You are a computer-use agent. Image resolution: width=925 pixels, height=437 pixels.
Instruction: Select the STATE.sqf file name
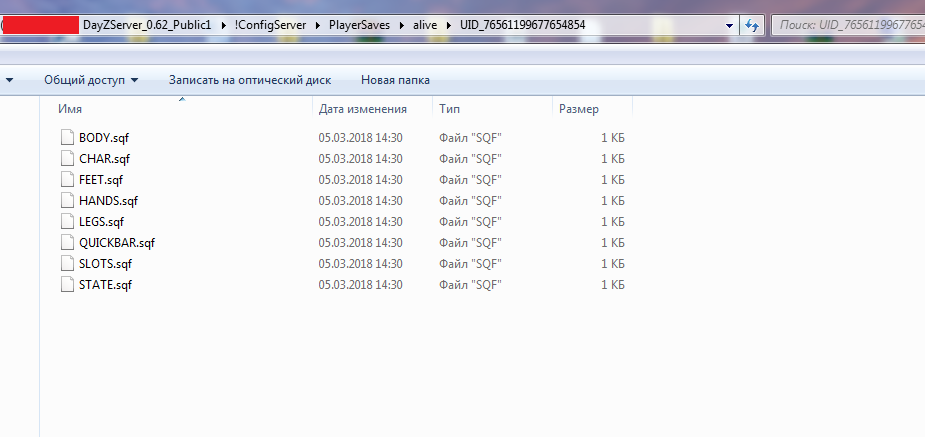click(x=106, y=285)
